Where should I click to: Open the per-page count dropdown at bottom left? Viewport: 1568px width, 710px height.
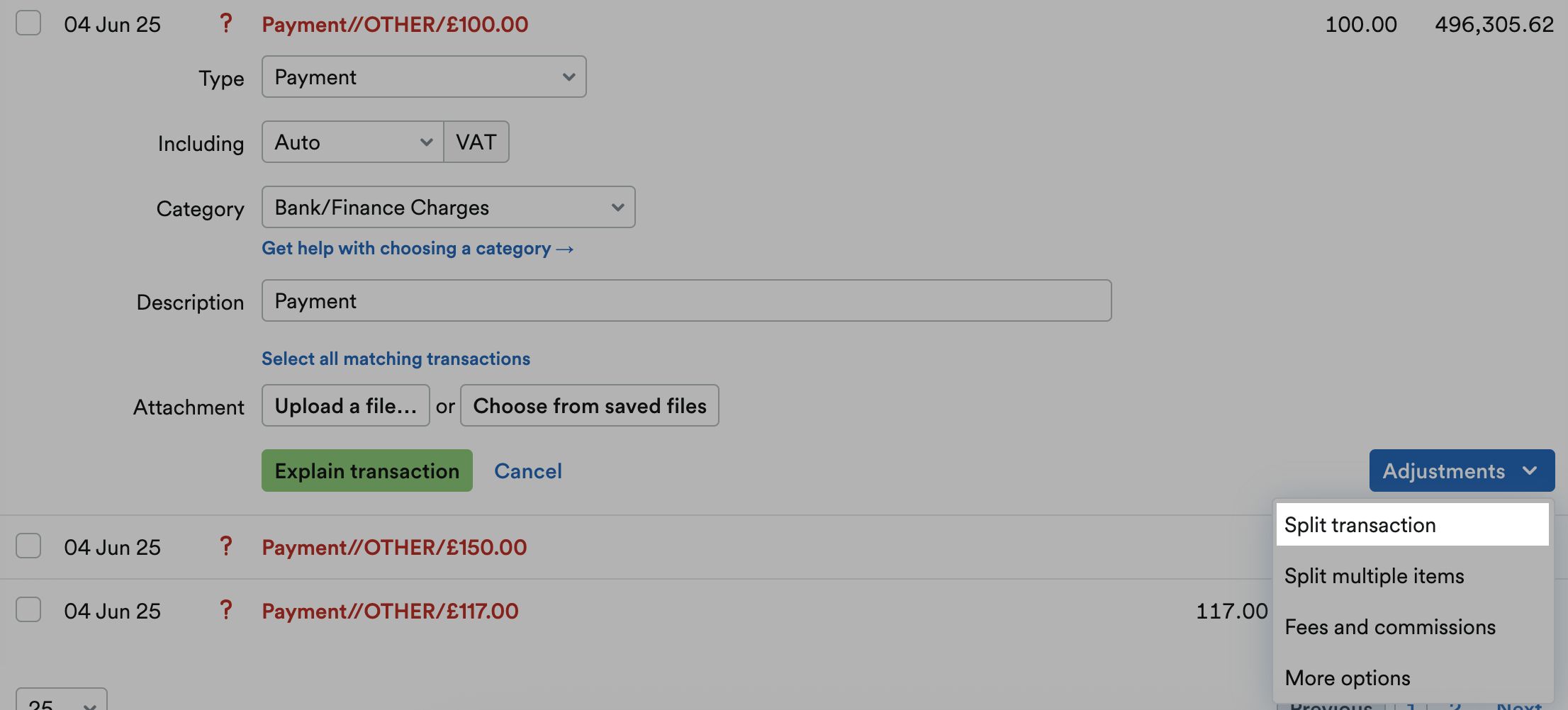tap(60, 701)
